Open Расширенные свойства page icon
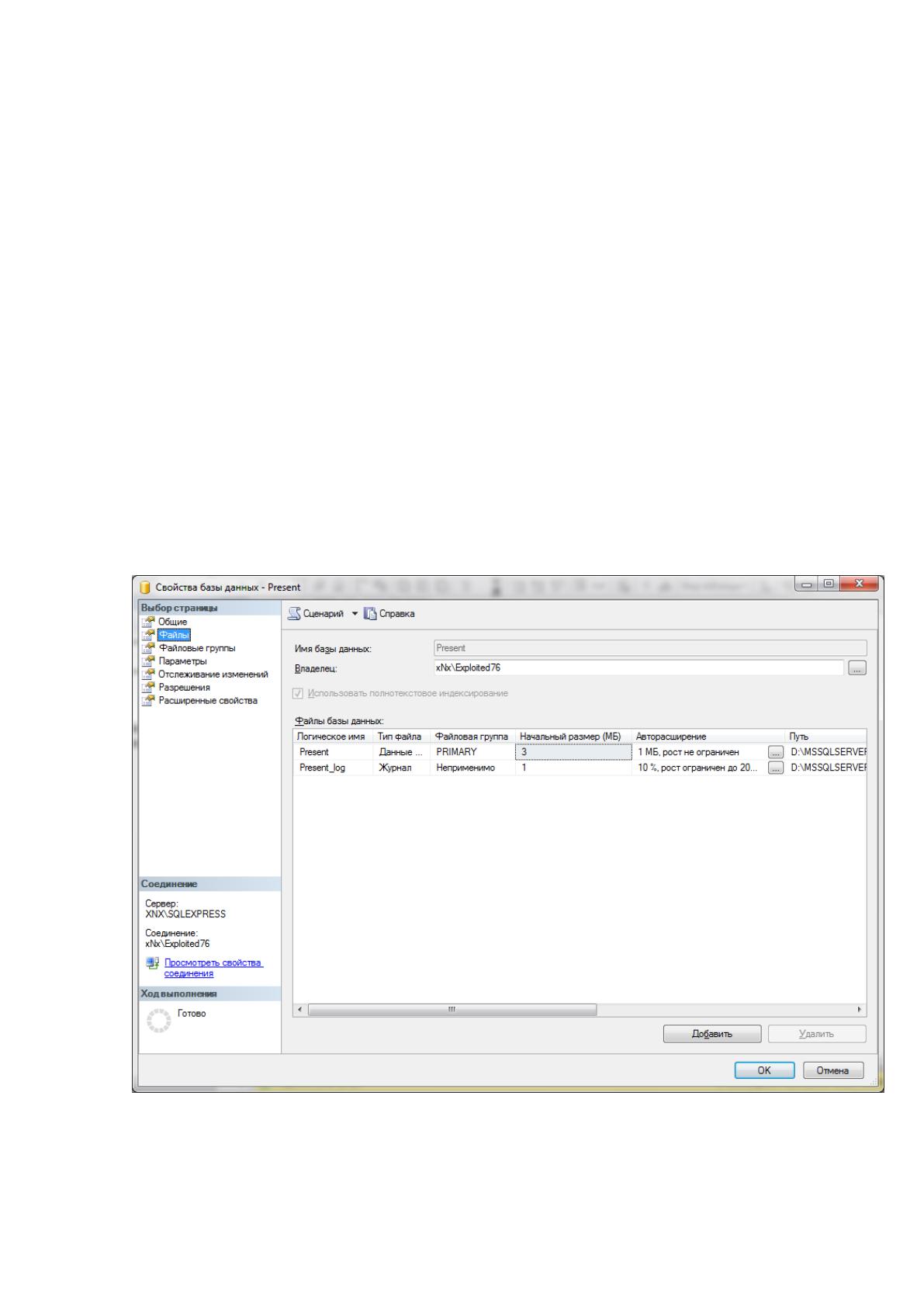The height and width of the screenshot is (1307, 924). [x=149, y=701]
